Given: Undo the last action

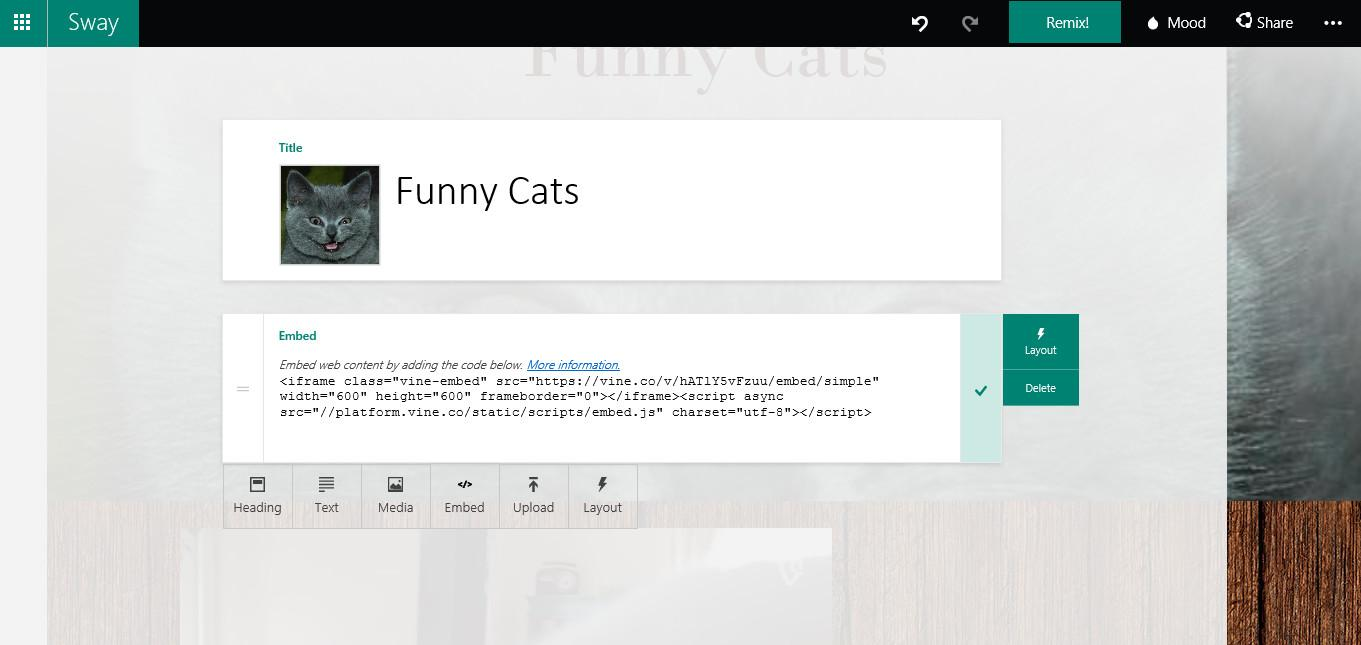Looking at the screenshot, I should [920, 23].
